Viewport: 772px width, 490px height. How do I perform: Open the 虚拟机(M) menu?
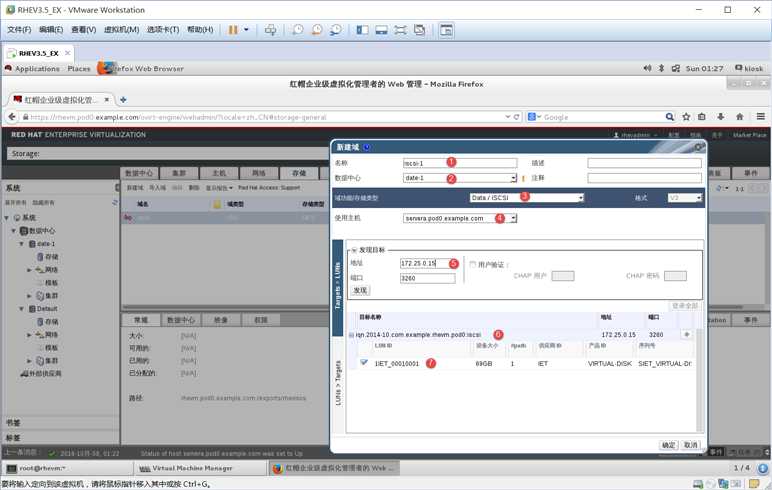(x=122, y=30)
